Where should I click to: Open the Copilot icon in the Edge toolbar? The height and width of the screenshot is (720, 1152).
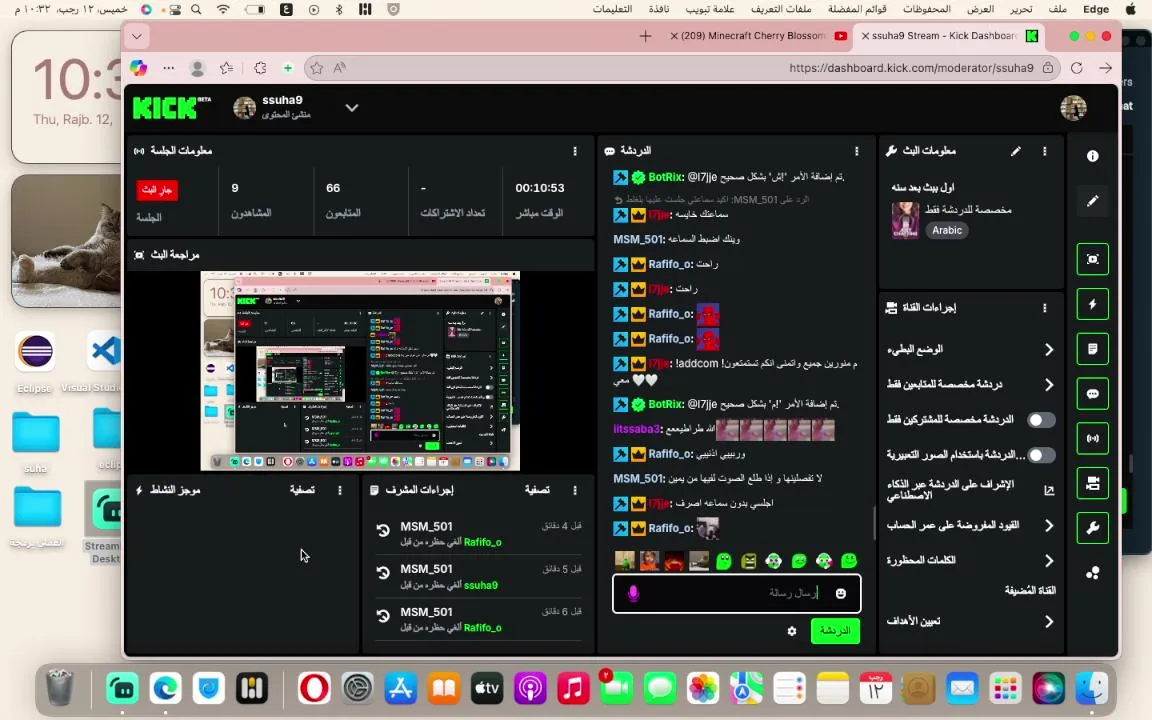(138, 68)
